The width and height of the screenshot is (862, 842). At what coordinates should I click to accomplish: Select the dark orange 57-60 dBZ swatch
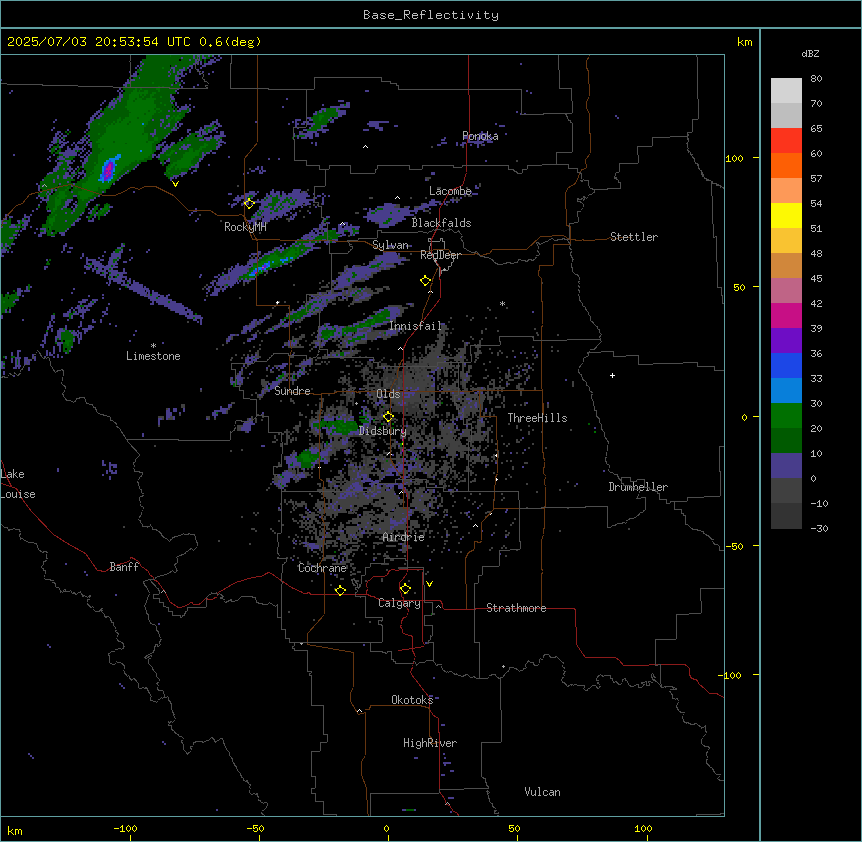[786, 165]
